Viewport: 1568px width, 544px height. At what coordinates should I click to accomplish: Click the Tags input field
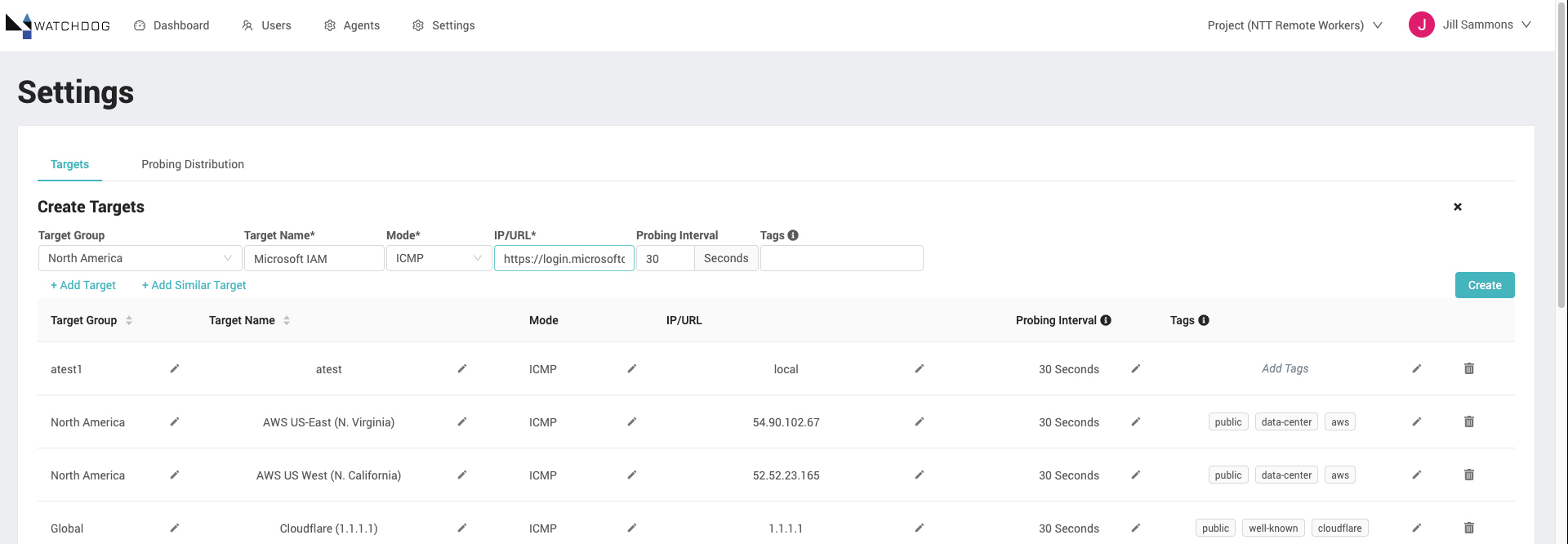842,258
